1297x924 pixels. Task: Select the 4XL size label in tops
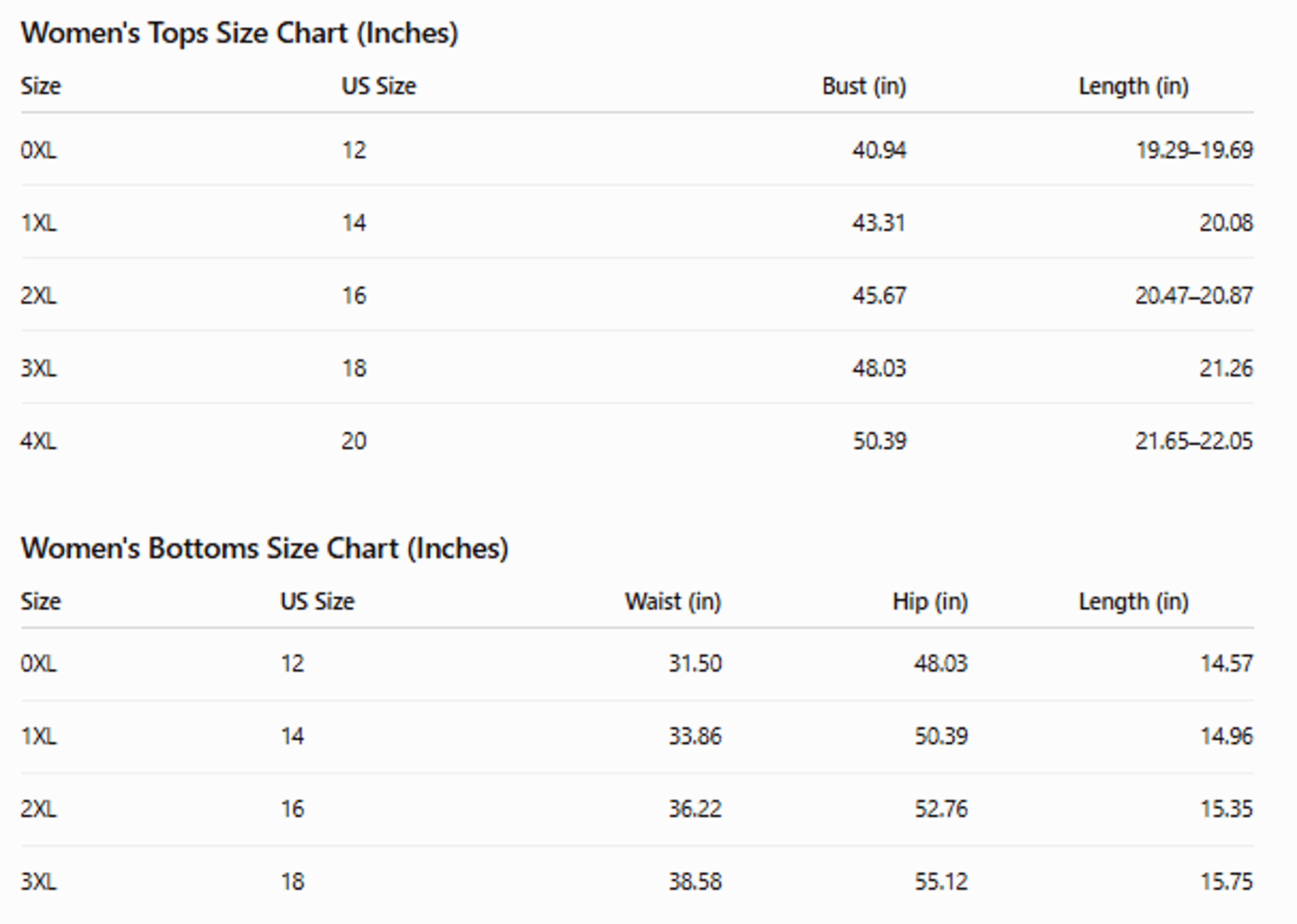pos(39,441)
